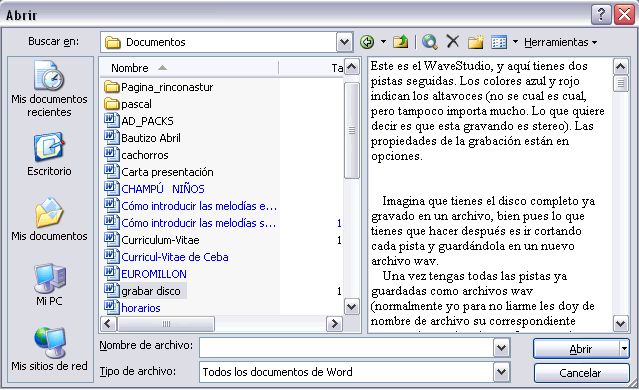Select the file CHAMPÚ NIÑOS
639x390 pixels.
[163, 189]
